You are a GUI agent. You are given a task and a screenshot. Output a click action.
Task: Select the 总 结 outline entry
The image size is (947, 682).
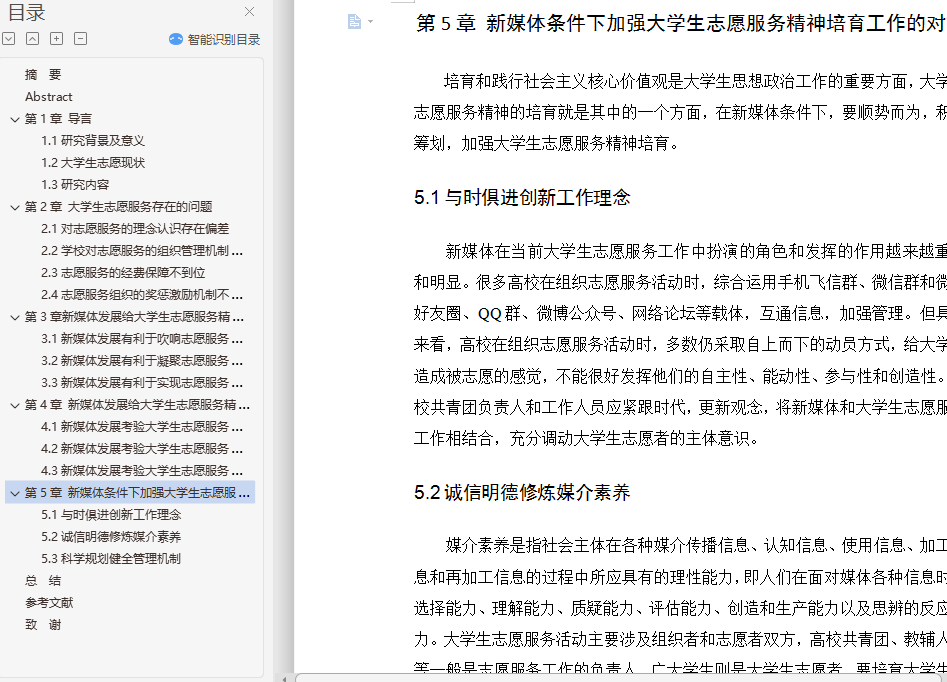(x=43, y=581)
